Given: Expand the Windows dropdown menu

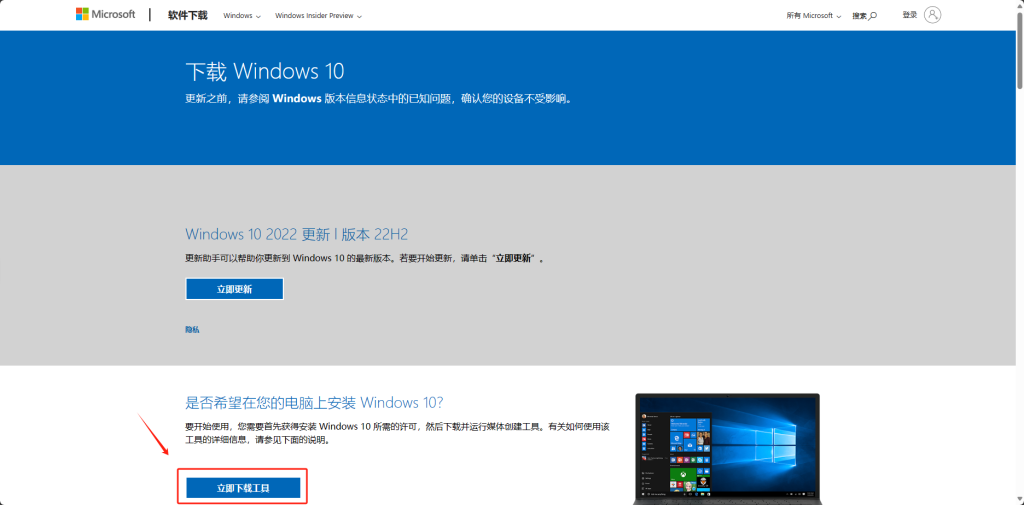Looking at the screenshot, I should point(242,16).
